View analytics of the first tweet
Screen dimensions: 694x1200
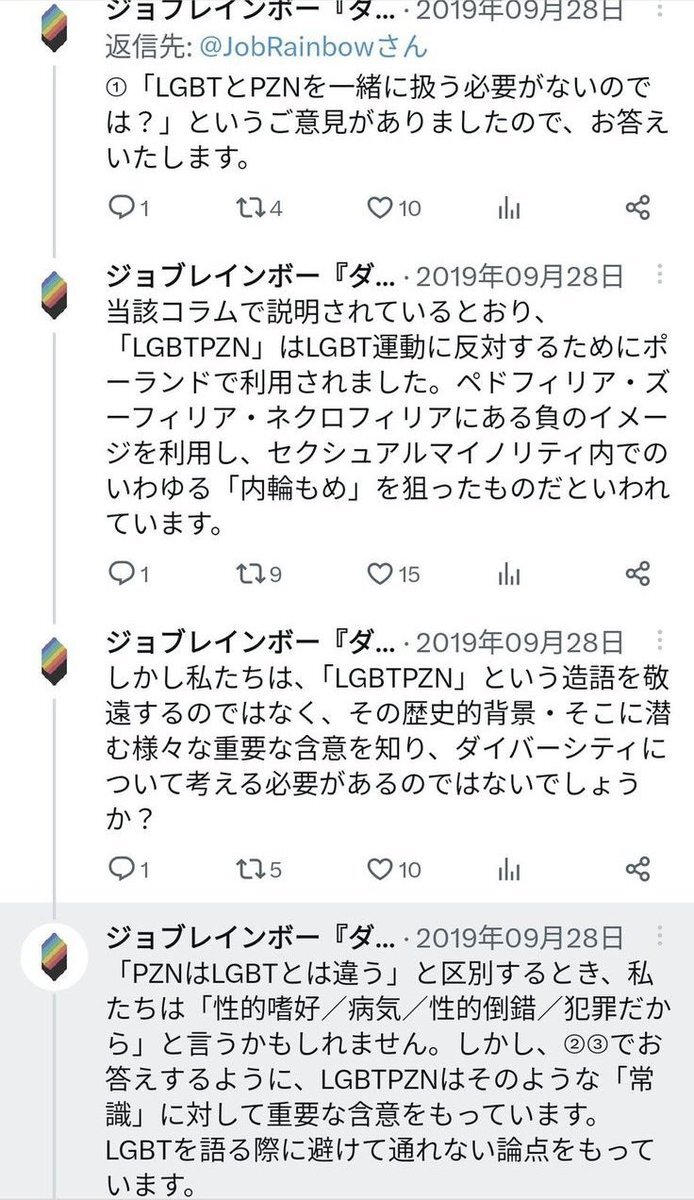[509, 207]
